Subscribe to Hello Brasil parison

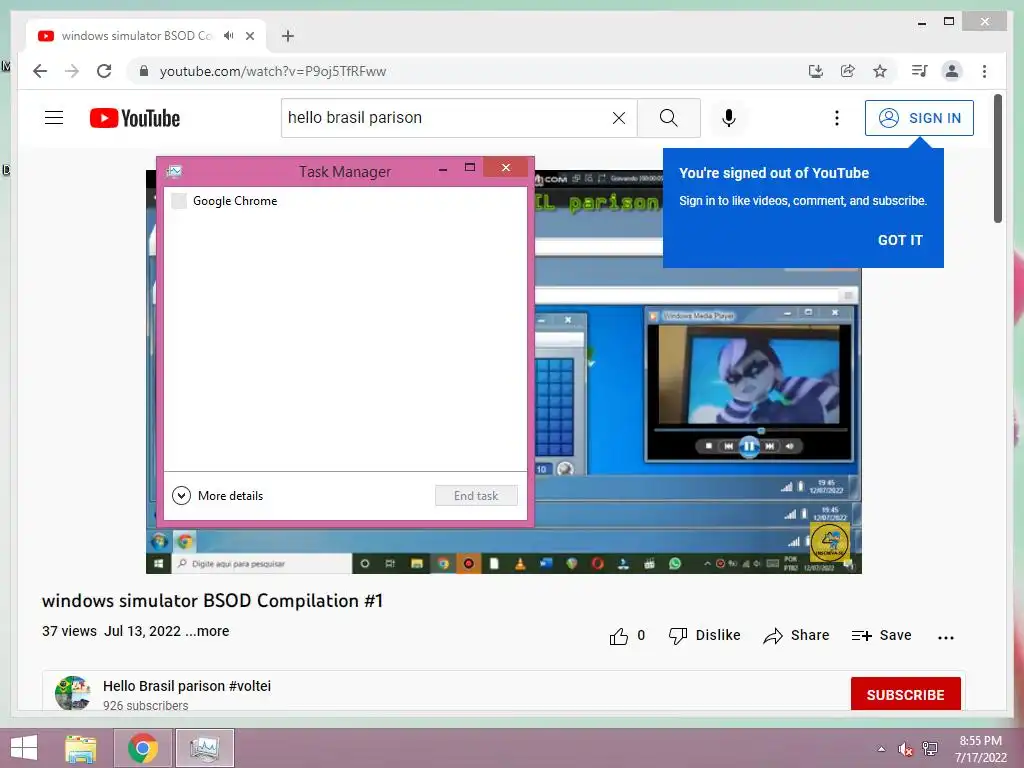[905, 694]
